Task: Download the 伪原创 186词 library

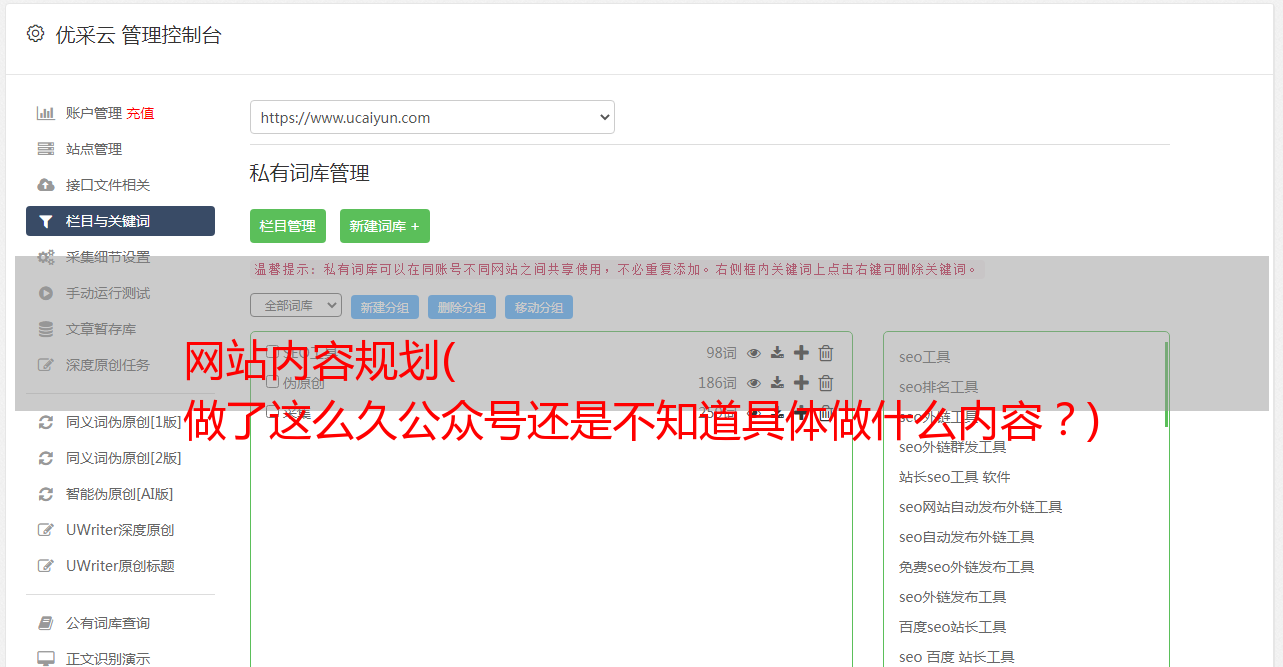Action: coord(777,383)
